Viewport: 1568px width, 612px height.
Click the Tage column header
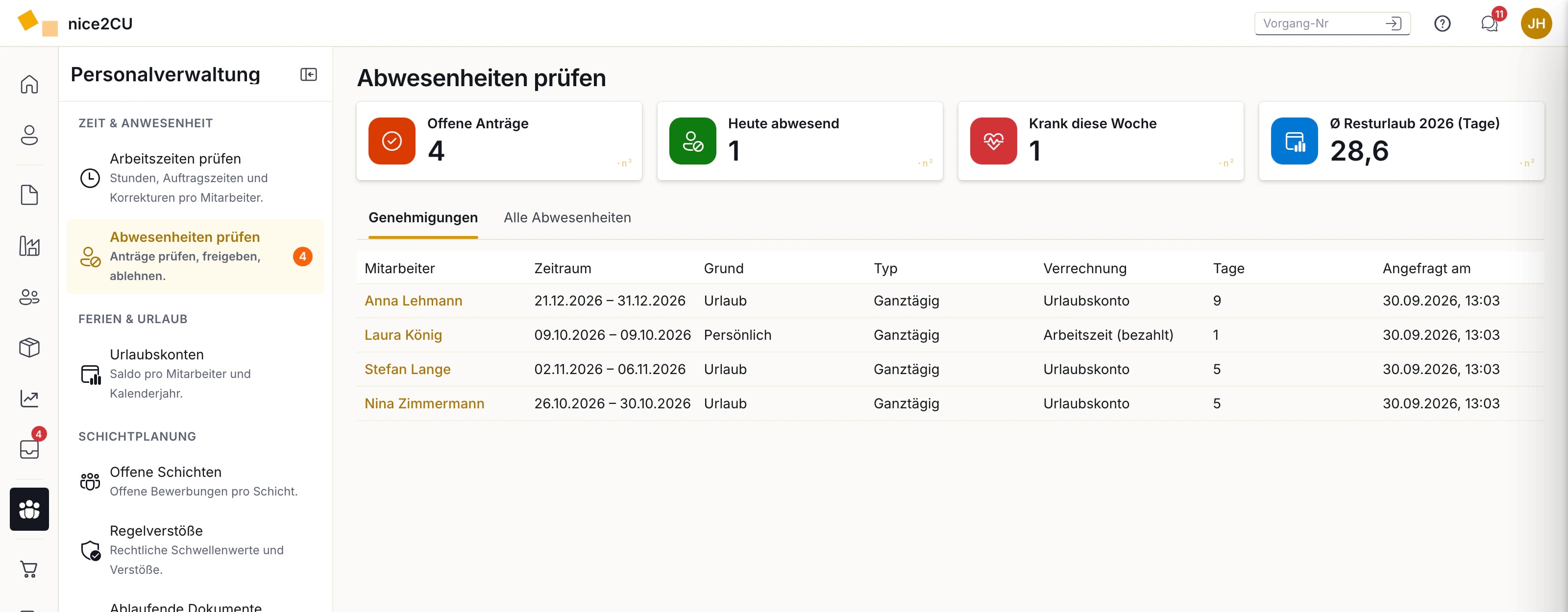pos(1228,268)
